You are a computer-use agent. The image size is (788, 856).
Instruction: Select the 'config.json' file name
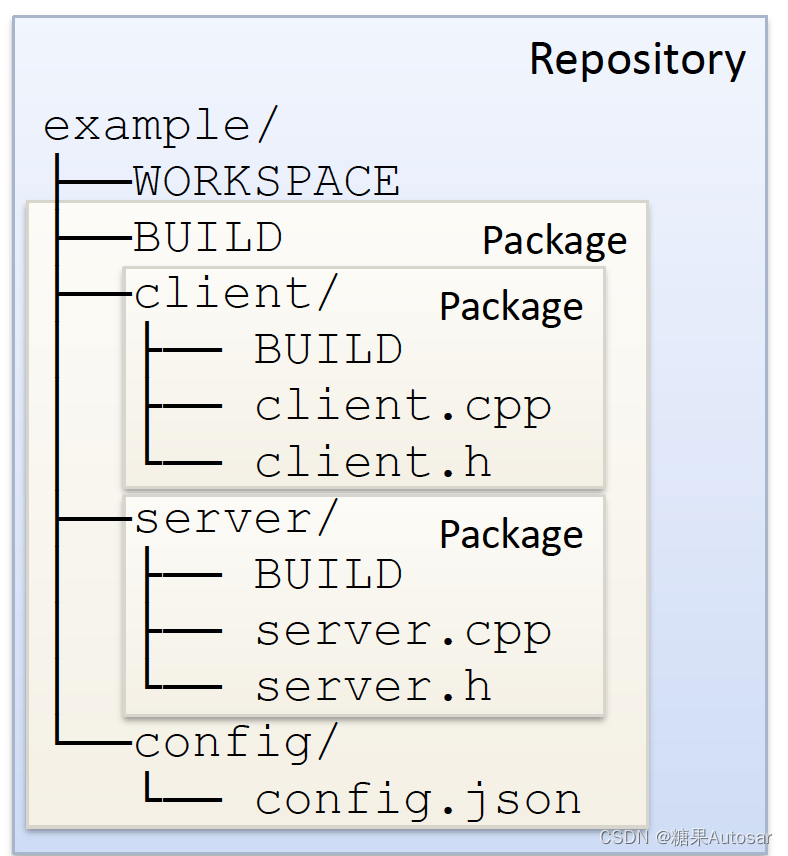click(x=418, y=800)
